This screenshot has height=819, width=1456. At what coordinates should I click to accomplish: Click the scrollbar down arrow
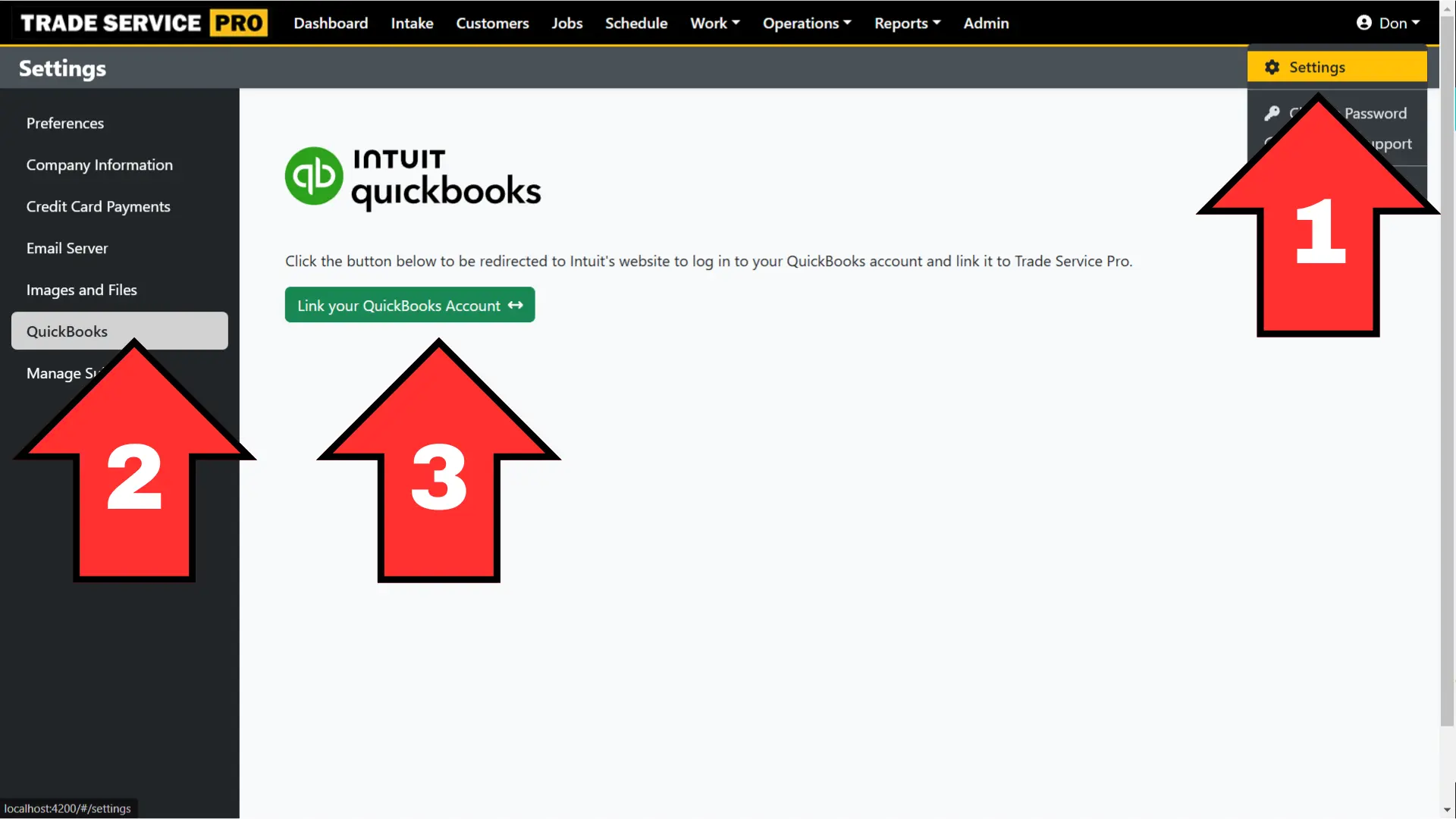coord(1447,810)
